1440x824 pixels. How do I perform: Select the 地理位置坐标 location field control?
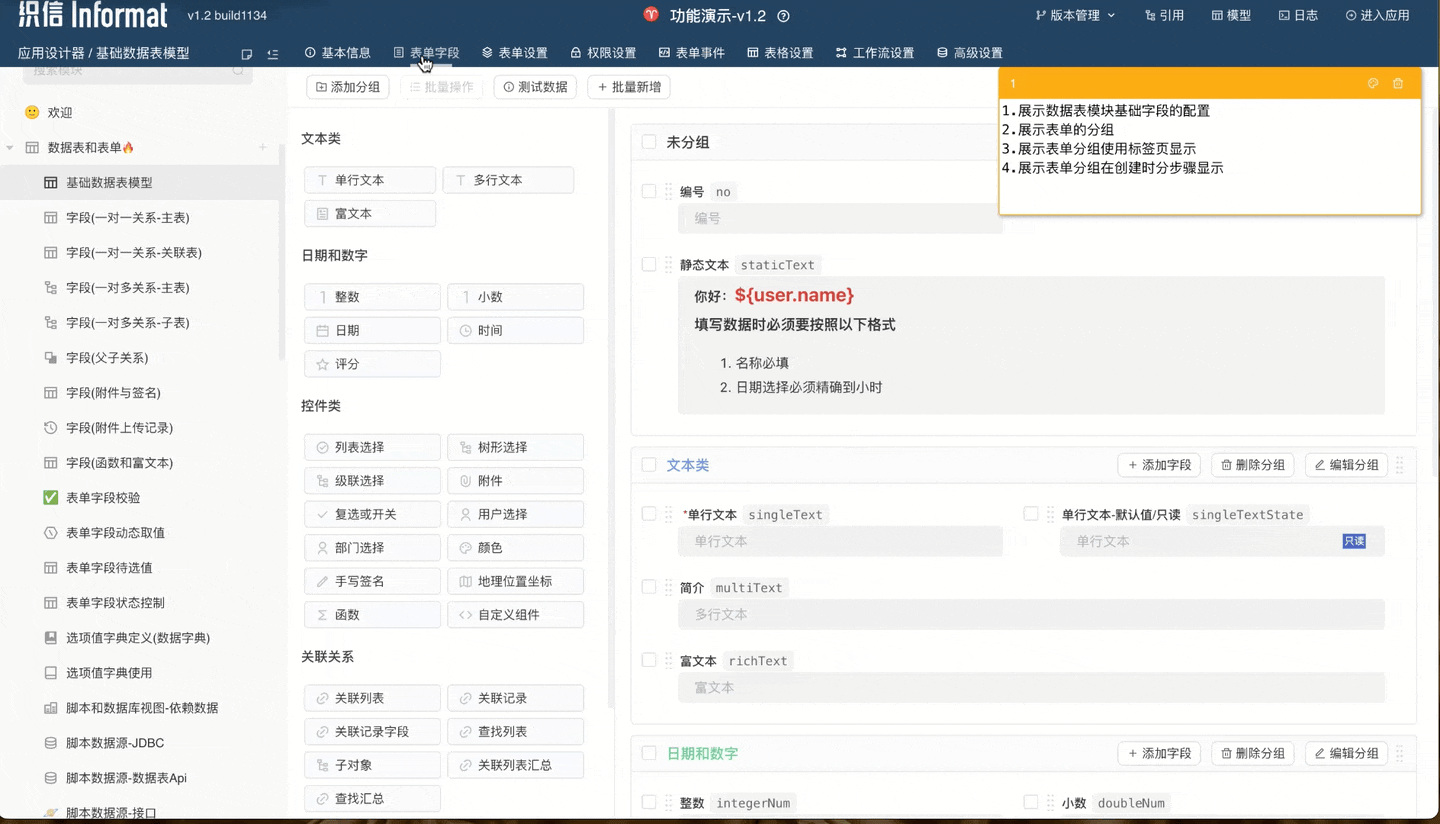pos(515,581)
